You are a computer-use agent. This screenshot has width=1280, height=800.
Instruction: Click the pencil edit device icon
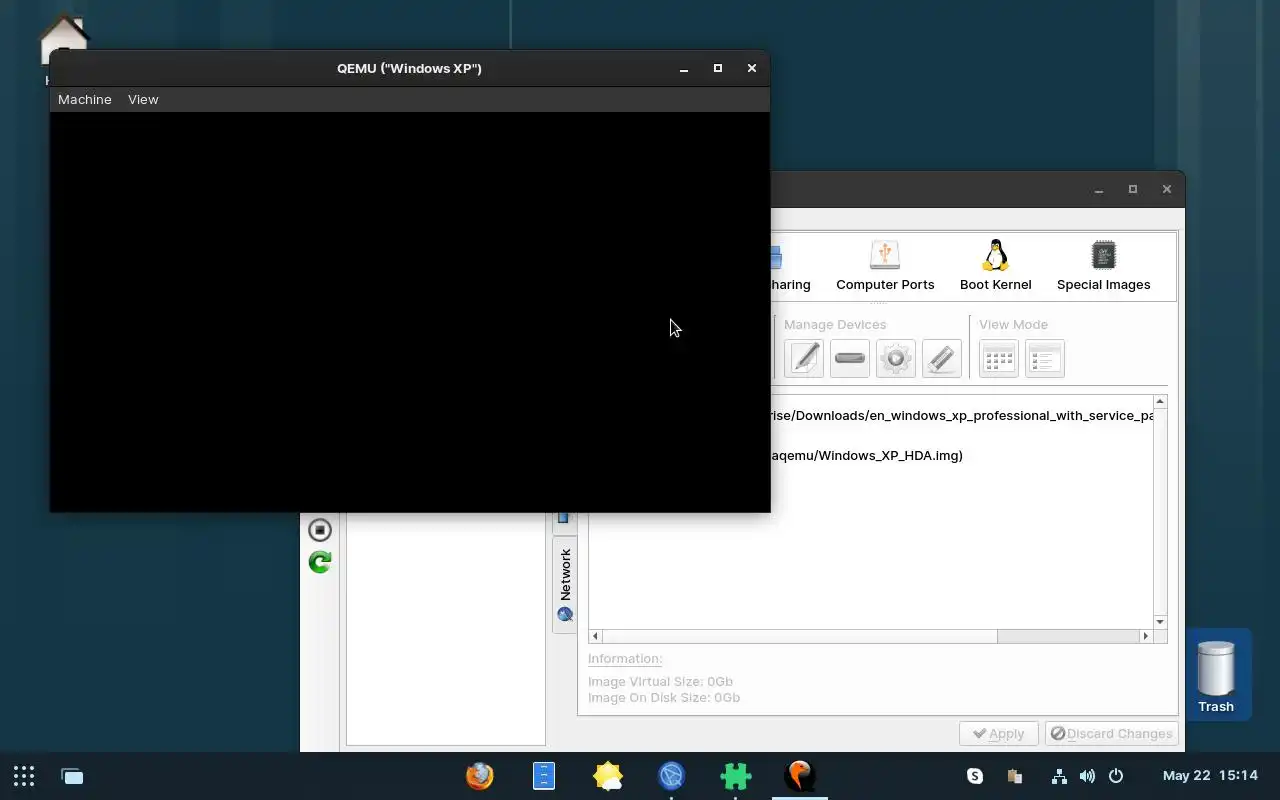click(804, 358)
